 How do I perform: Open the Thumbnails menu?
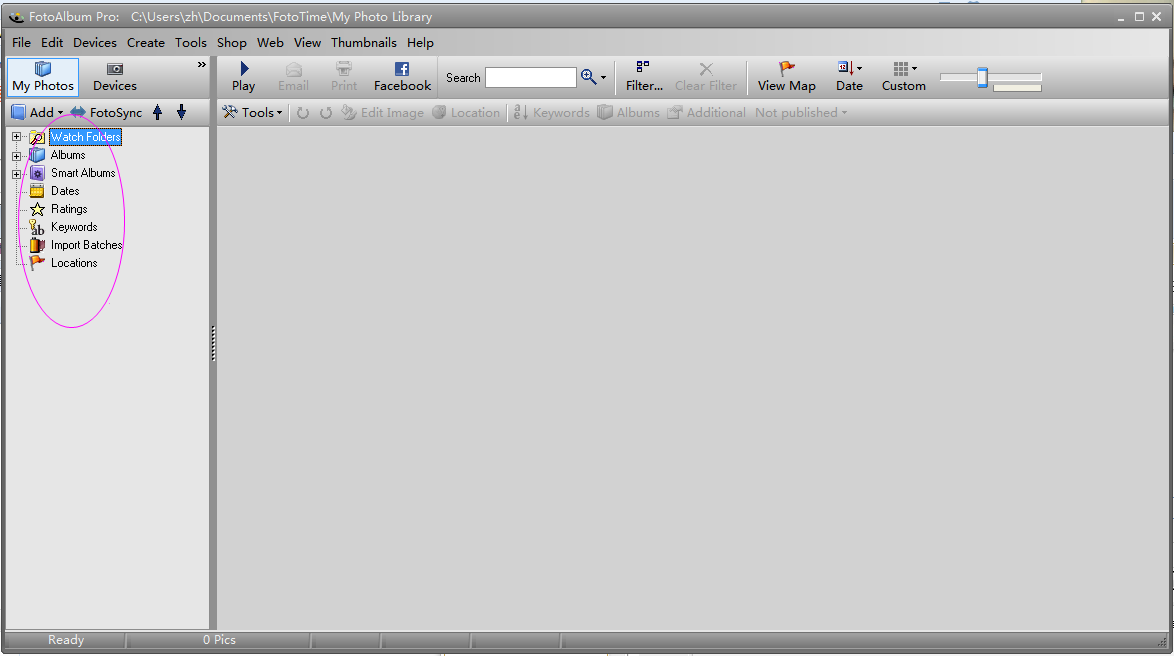point(364,43)
